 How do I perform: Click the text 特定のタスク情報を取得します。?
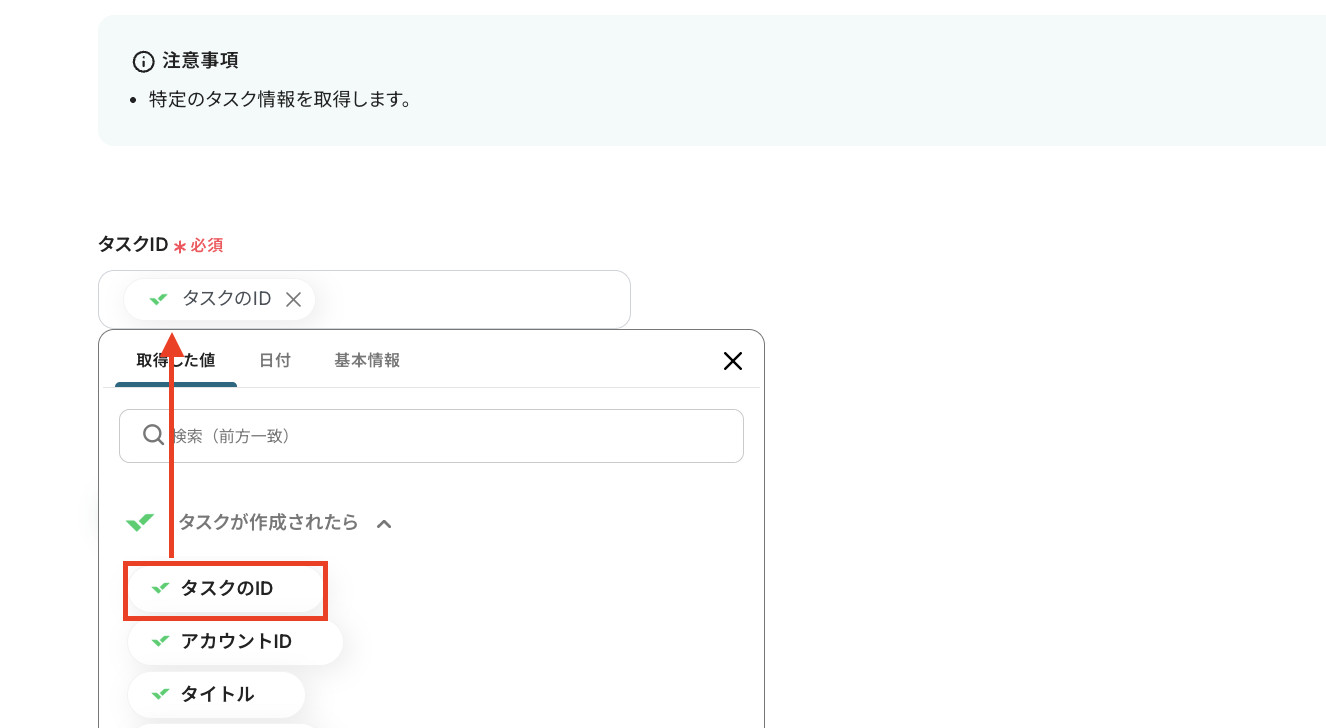[x=281, y=100]
